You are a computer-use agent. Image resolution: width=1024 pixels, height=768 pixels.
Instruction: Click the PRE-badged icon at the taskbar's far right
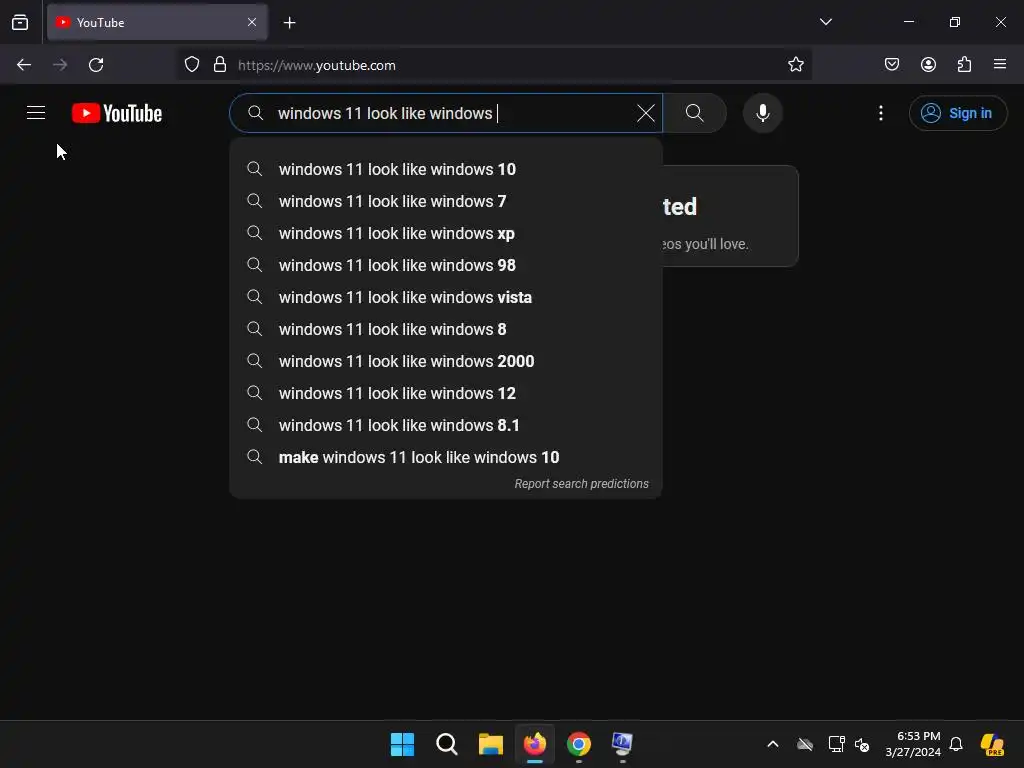tap(992, 744)
